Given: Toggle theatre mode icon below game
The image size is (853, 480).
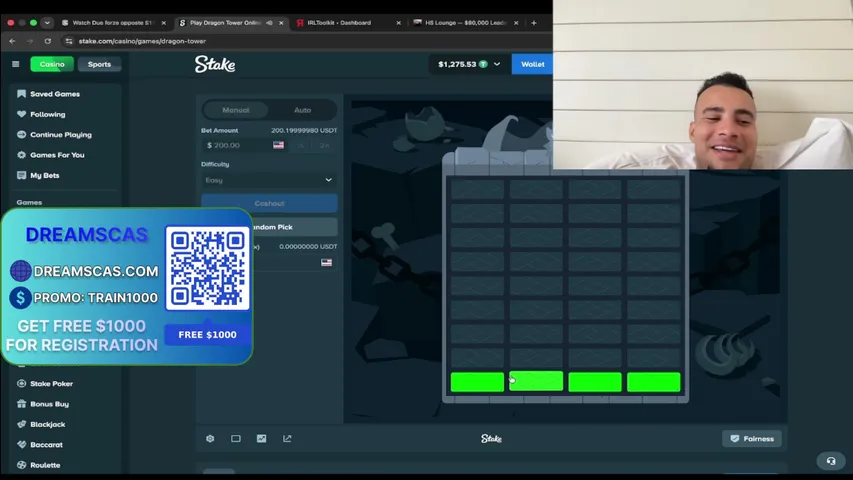Looking at the screenshot, I should pos(236,439).
